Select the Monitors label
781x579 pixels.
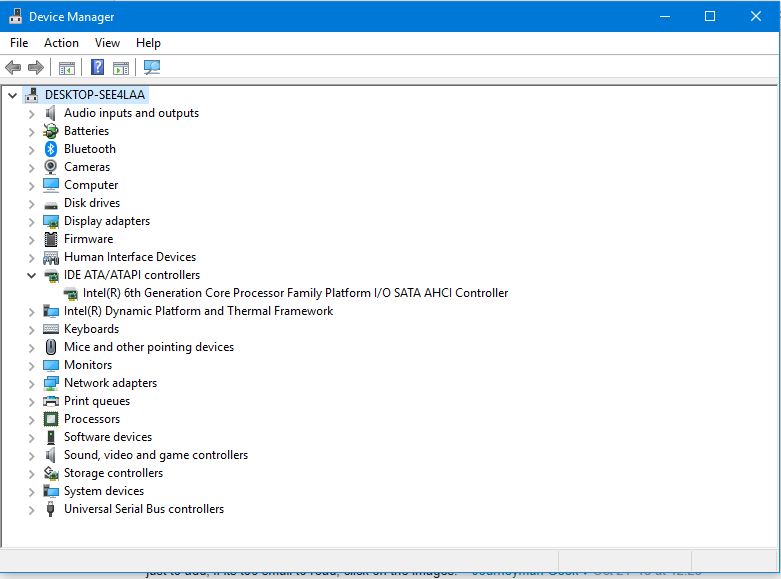coord(88,365)
